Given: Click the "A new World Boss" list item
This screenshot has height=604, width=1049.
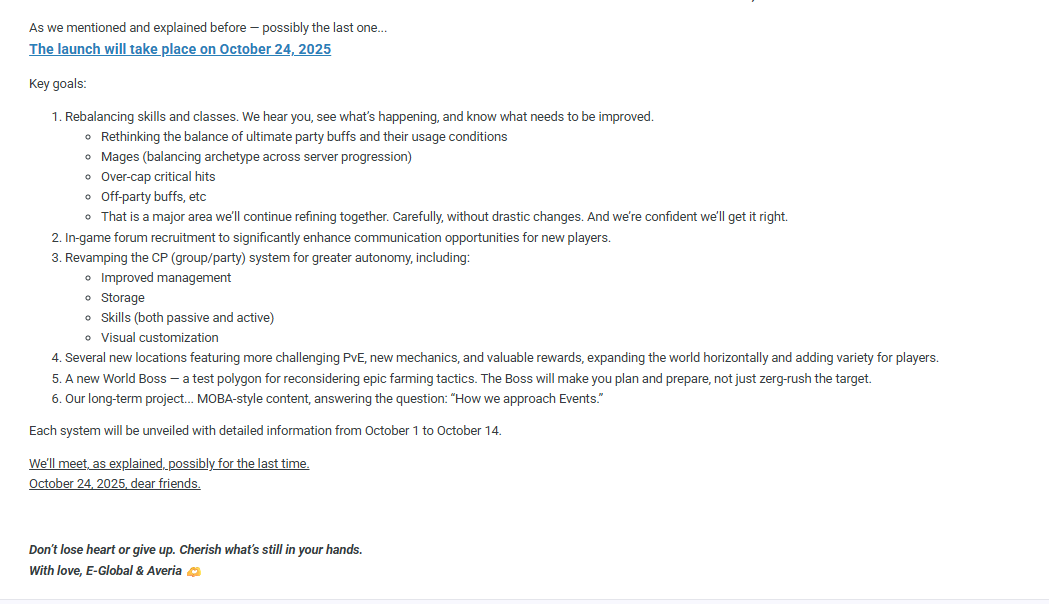Looking at the screenshot, I should pos(468,379).
